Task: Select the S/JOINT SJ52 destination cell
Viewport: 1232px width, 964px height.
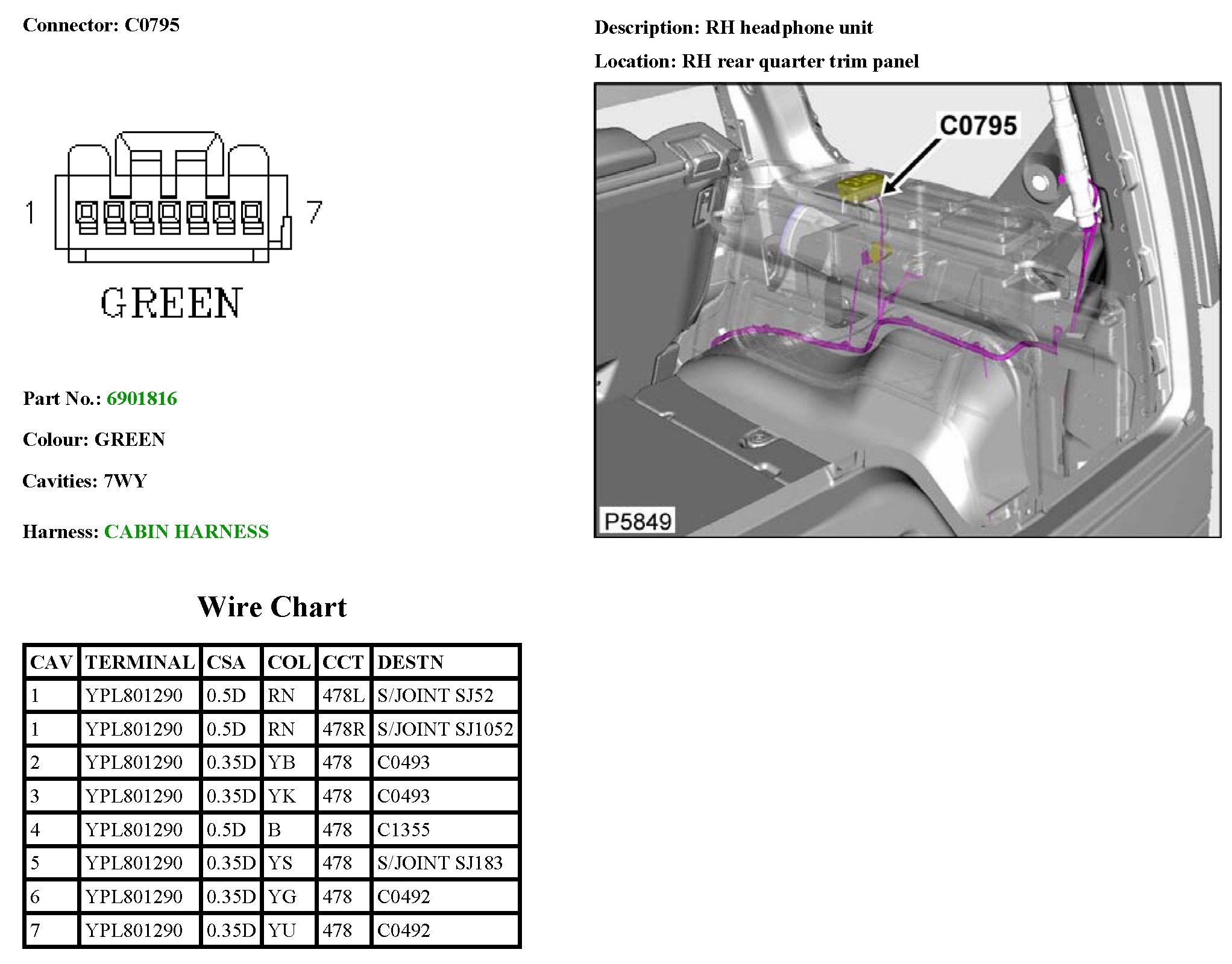Action: pyautogui.click(x=435, y=696)
